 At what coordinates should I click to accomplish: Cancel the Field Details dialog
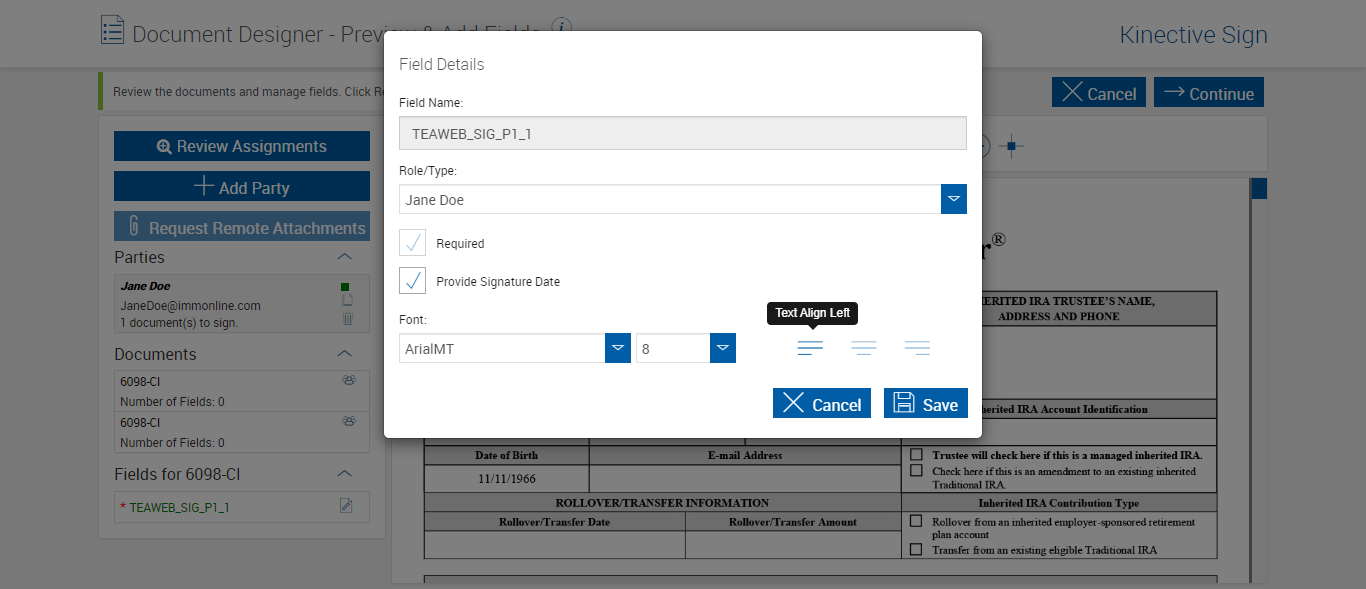click(821, 403)
